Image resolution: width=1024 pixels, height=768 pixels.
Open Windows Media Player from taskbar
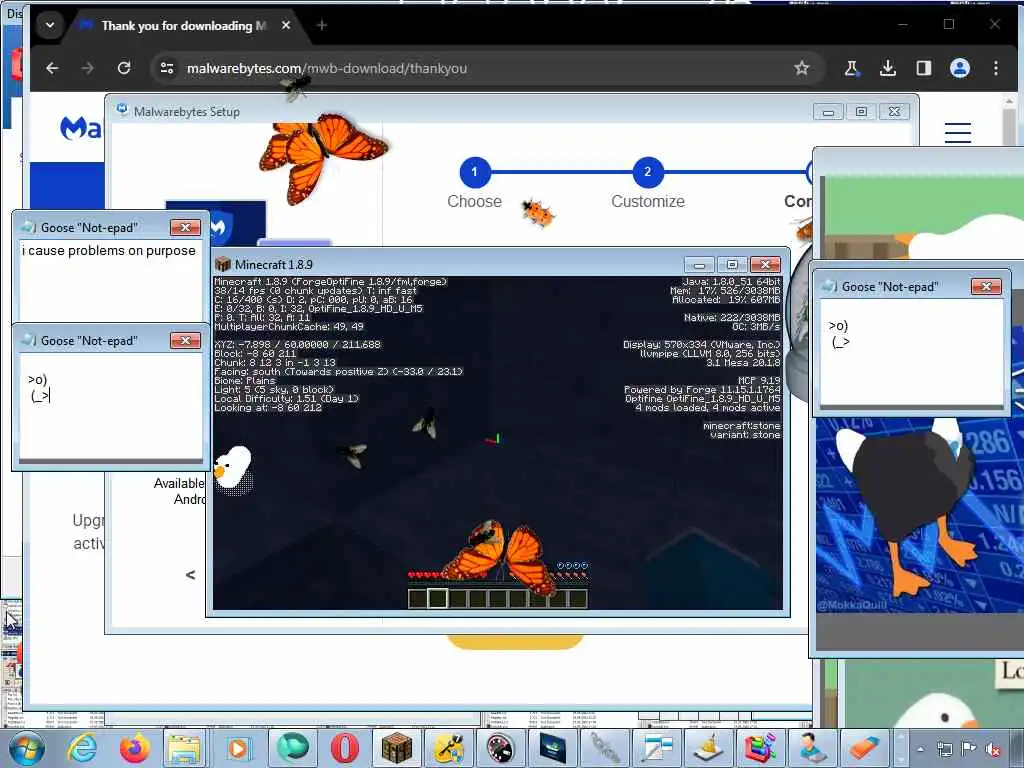[x=239, y=748]
